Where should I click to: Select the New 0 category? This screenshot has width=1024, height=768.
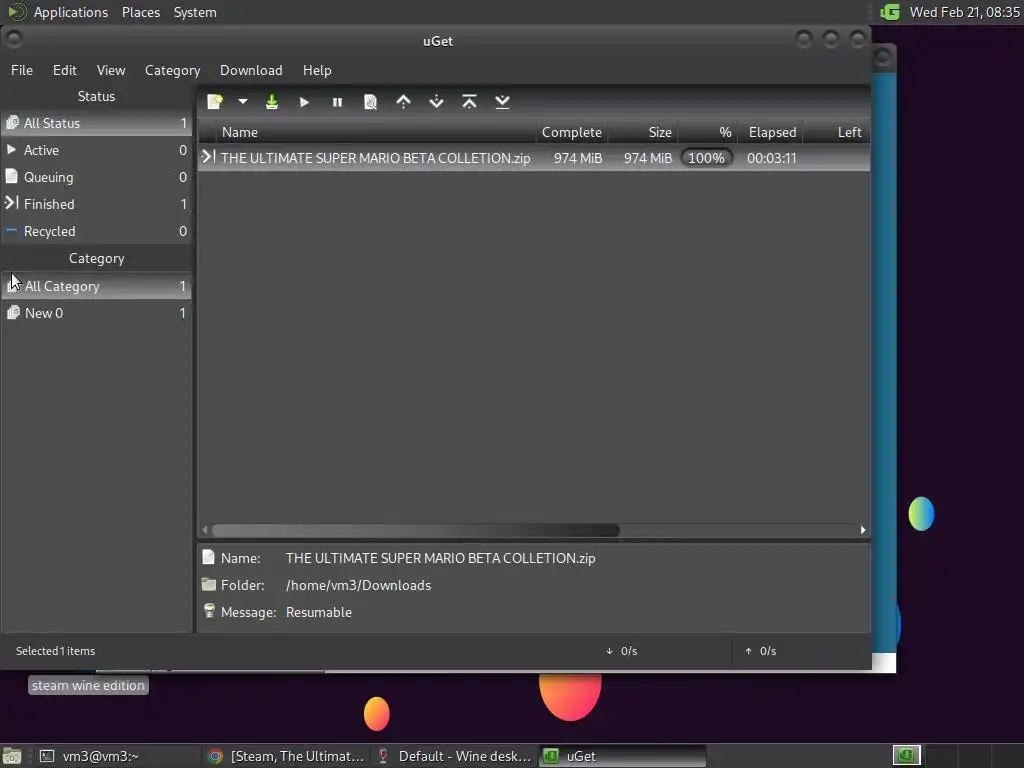point(97,313)
